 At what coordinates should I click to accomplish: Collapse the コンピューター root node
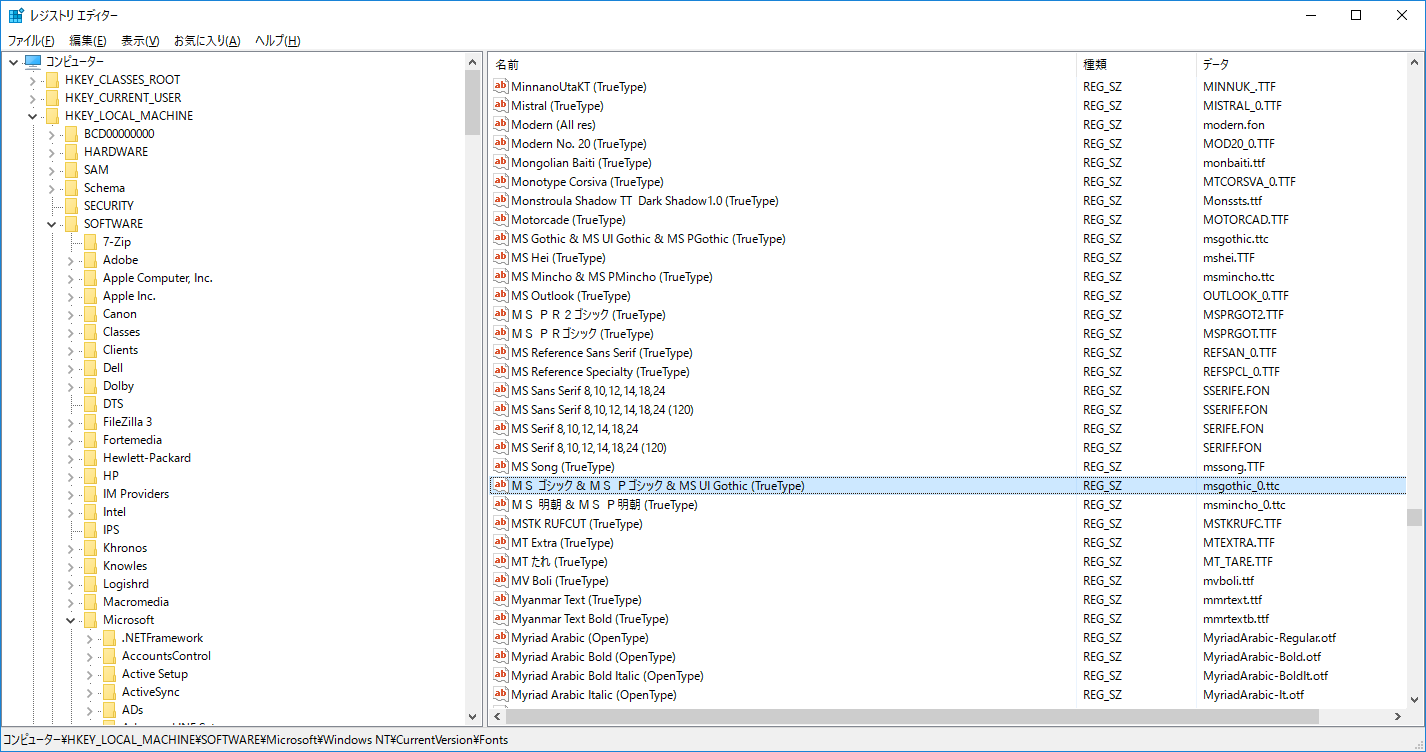[x=12, y=62]
